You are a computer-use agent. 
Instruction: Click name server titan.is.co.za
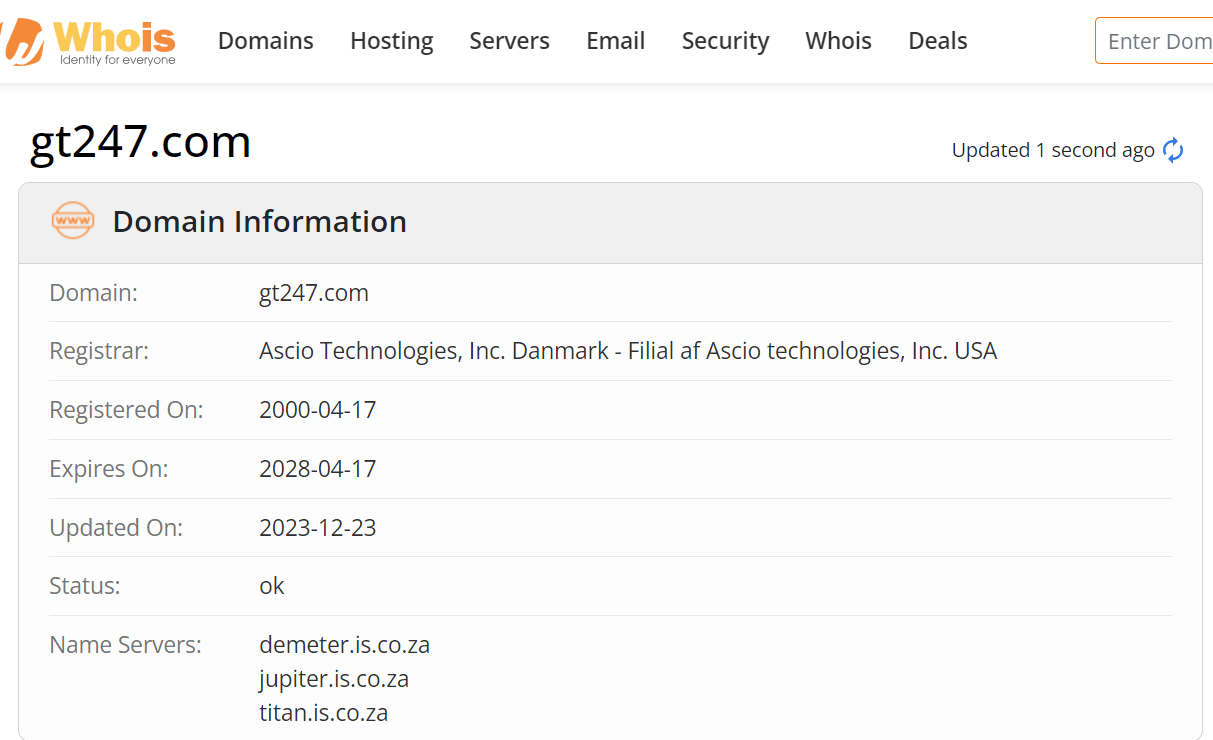[324, 713]
